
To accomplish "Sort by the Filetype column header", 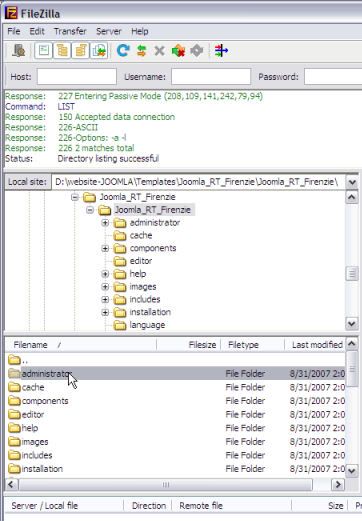I will click(x=253, y=345).
